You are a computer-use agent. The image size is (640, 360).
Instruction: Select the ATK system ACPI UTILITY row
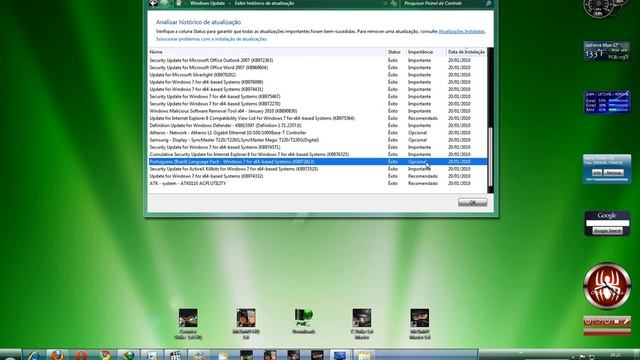pyautogui.click(x=318, y=184)
